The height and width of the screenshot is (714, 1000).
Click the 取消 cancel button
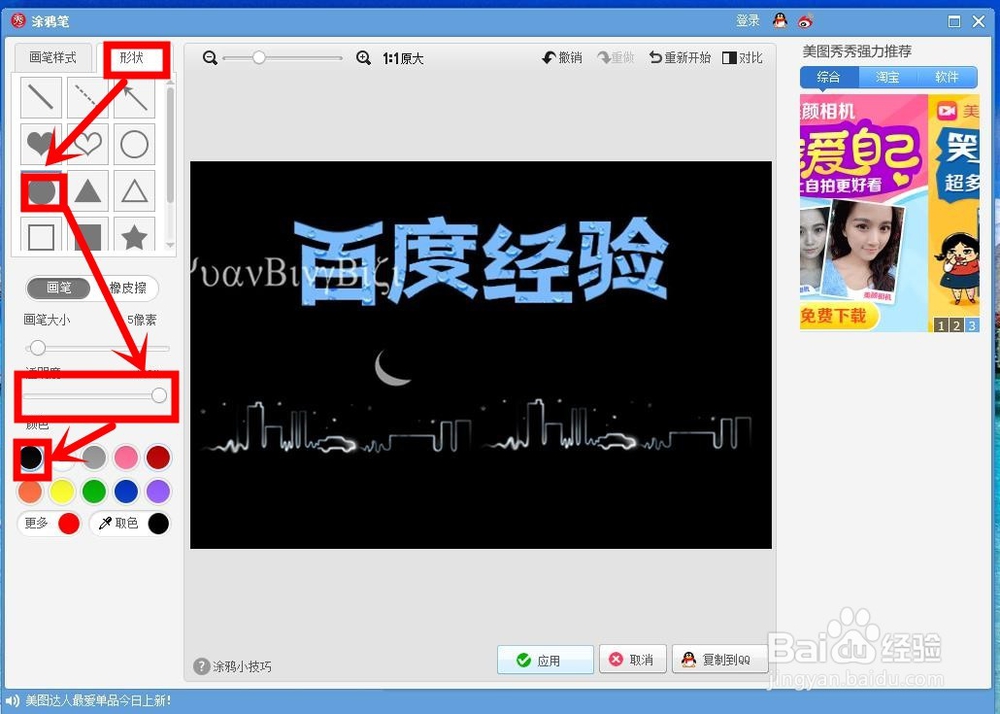coord(633,659)
